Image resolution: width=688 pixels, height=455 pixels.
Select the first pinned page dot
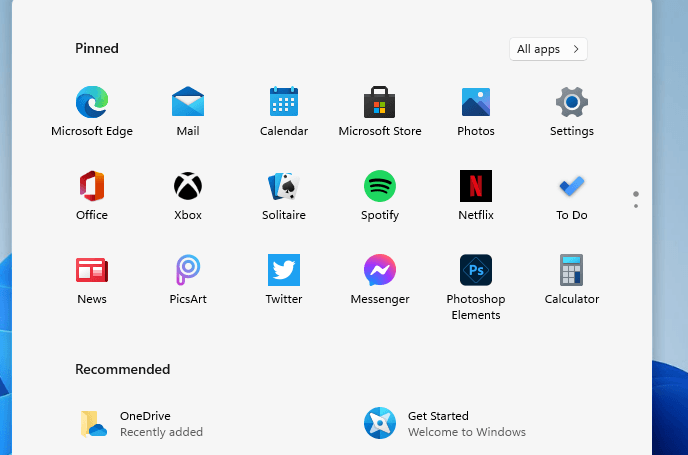(x=636, y=194)
